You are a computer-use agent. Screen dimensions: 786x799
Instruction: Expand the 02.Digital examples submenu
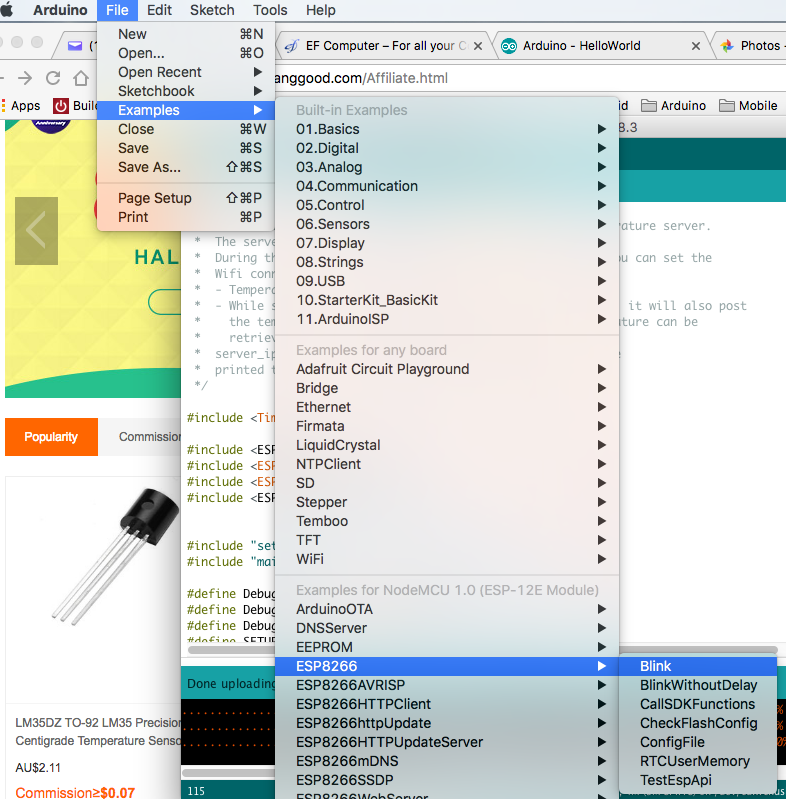[x=447, y=148]
